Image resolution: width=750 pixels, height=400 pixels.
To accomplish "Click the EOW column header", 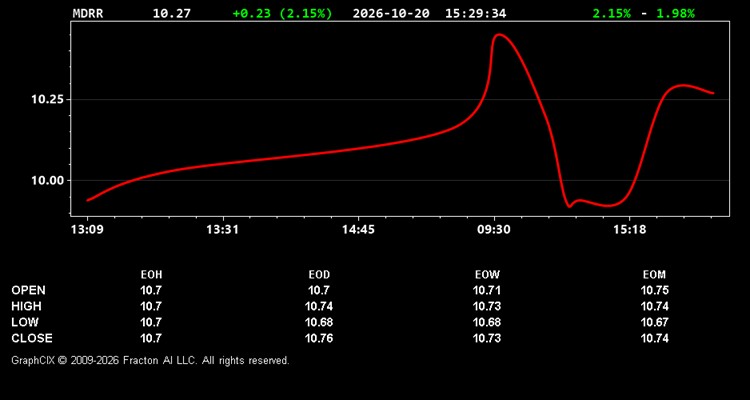I will point(487,275).
